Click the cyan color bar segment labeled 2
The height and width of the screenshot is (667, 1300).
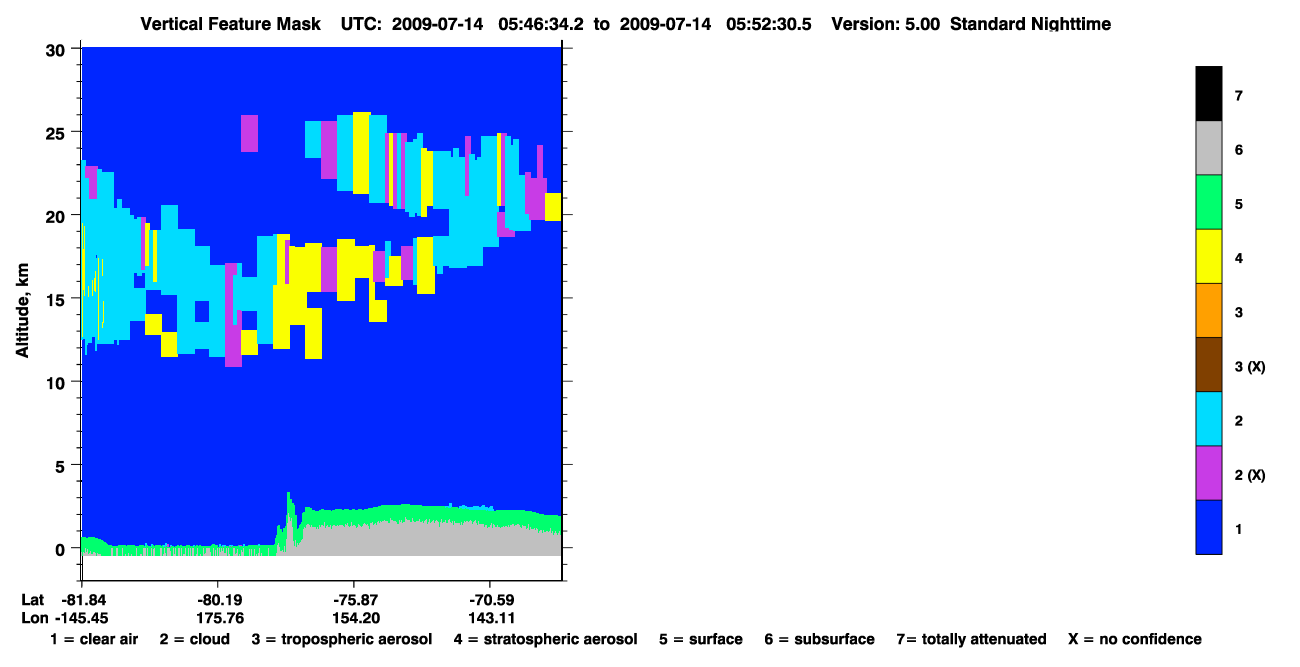[1208, 418]
